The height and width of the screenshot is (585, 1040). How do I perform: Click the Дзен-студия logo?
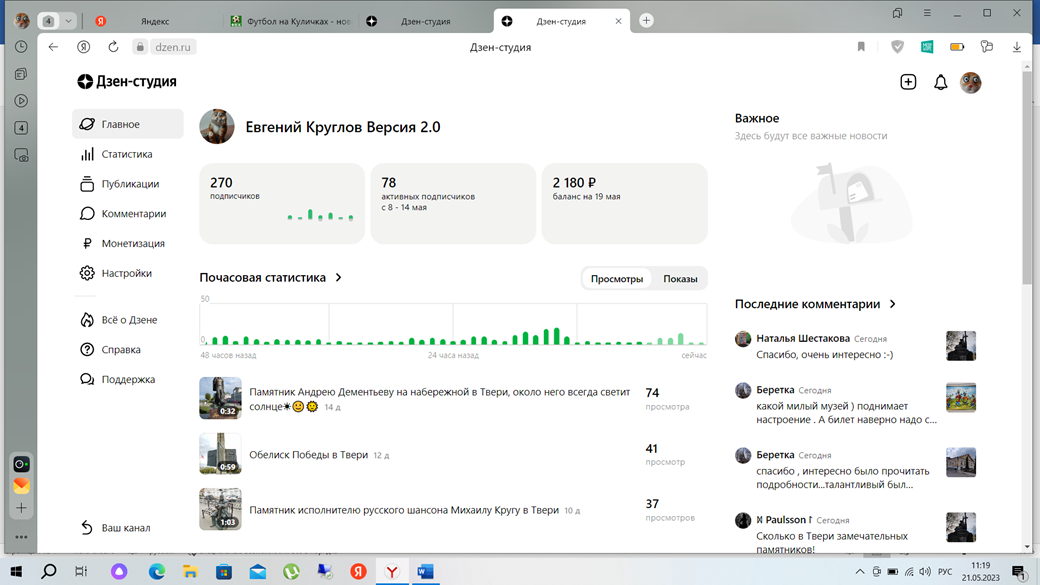click(x=127, y=82)
